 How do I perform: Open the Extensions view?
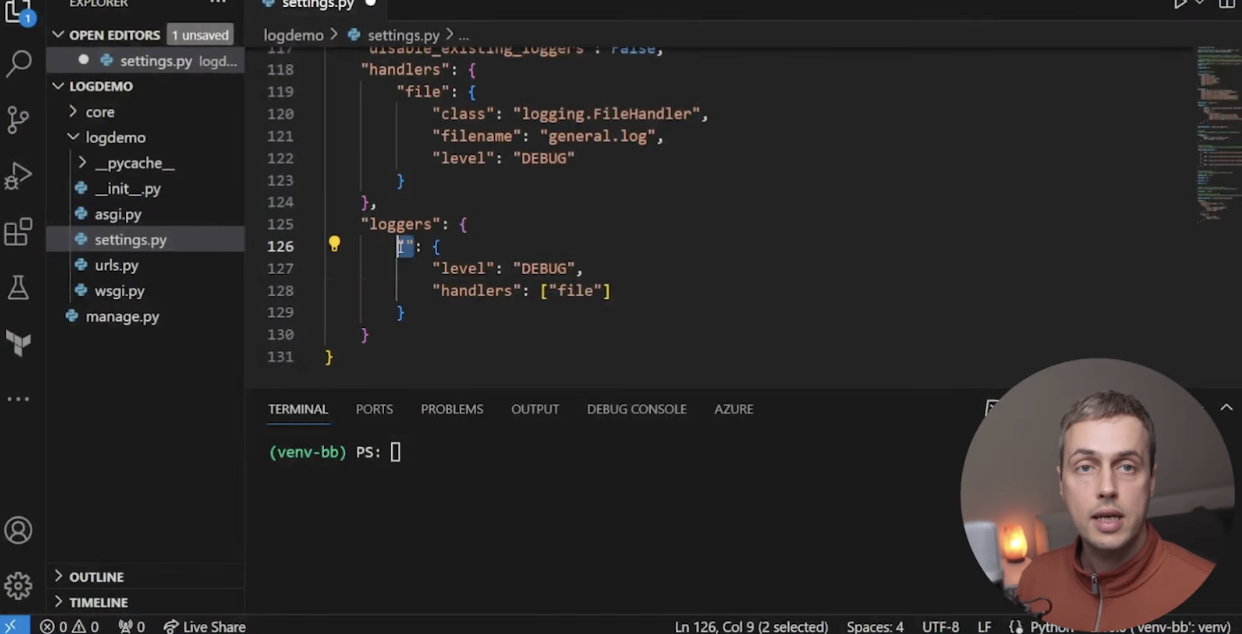click(20, 231)
